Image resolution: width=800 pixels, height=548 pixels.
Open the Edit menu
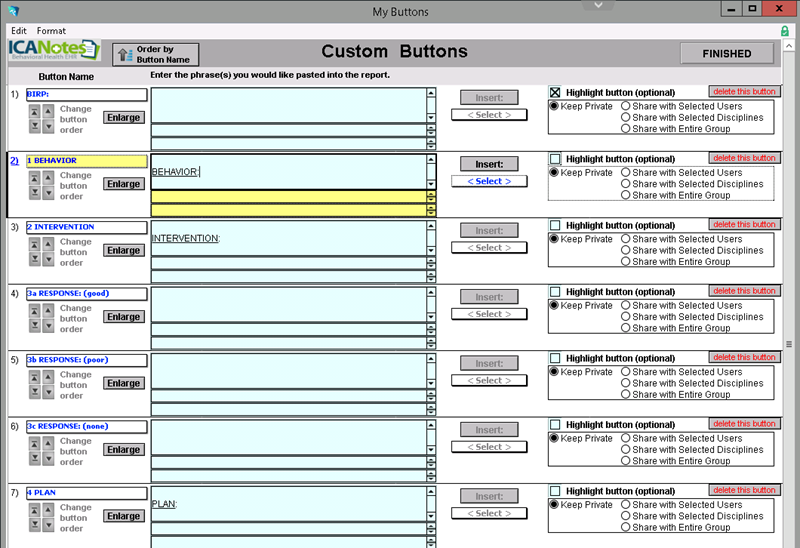tap(19, 31)
